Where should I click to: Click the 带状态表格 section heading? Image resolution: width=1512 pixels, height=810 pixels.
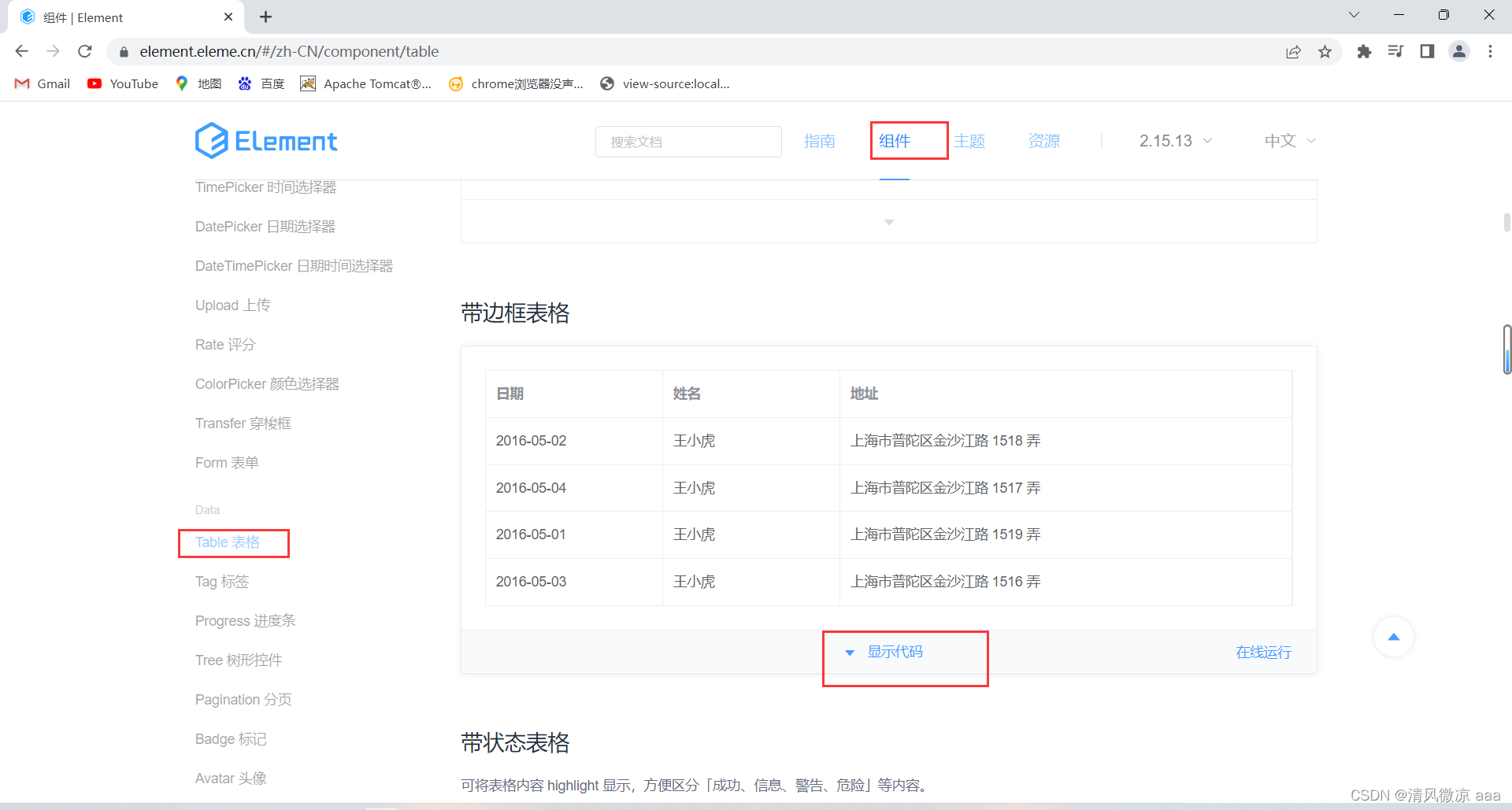(x=515, y=743)
